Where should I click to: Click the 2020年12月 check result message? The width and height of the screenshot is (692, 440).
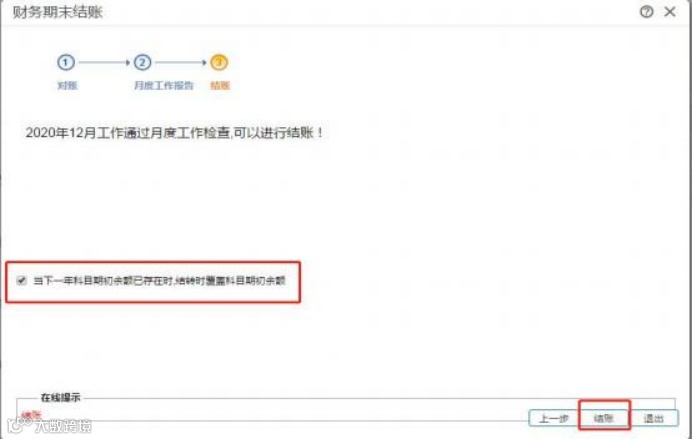pos(174,132)
